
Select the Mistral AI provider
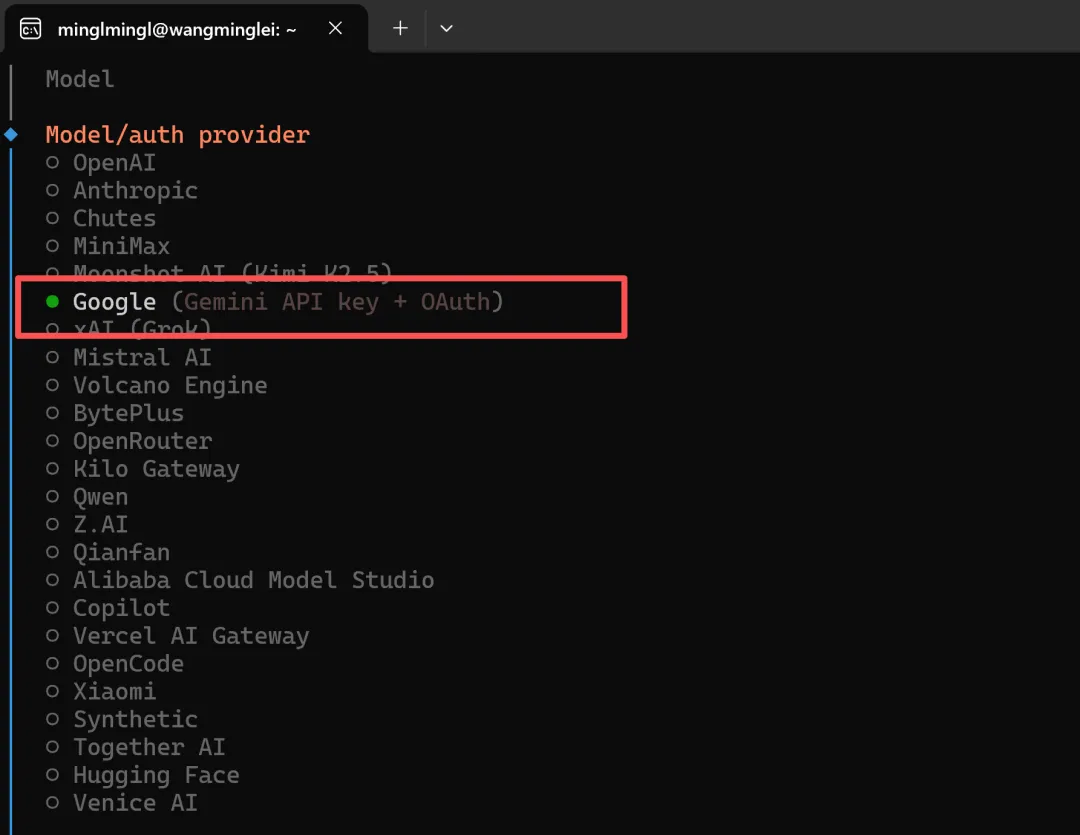coord(53,358)
